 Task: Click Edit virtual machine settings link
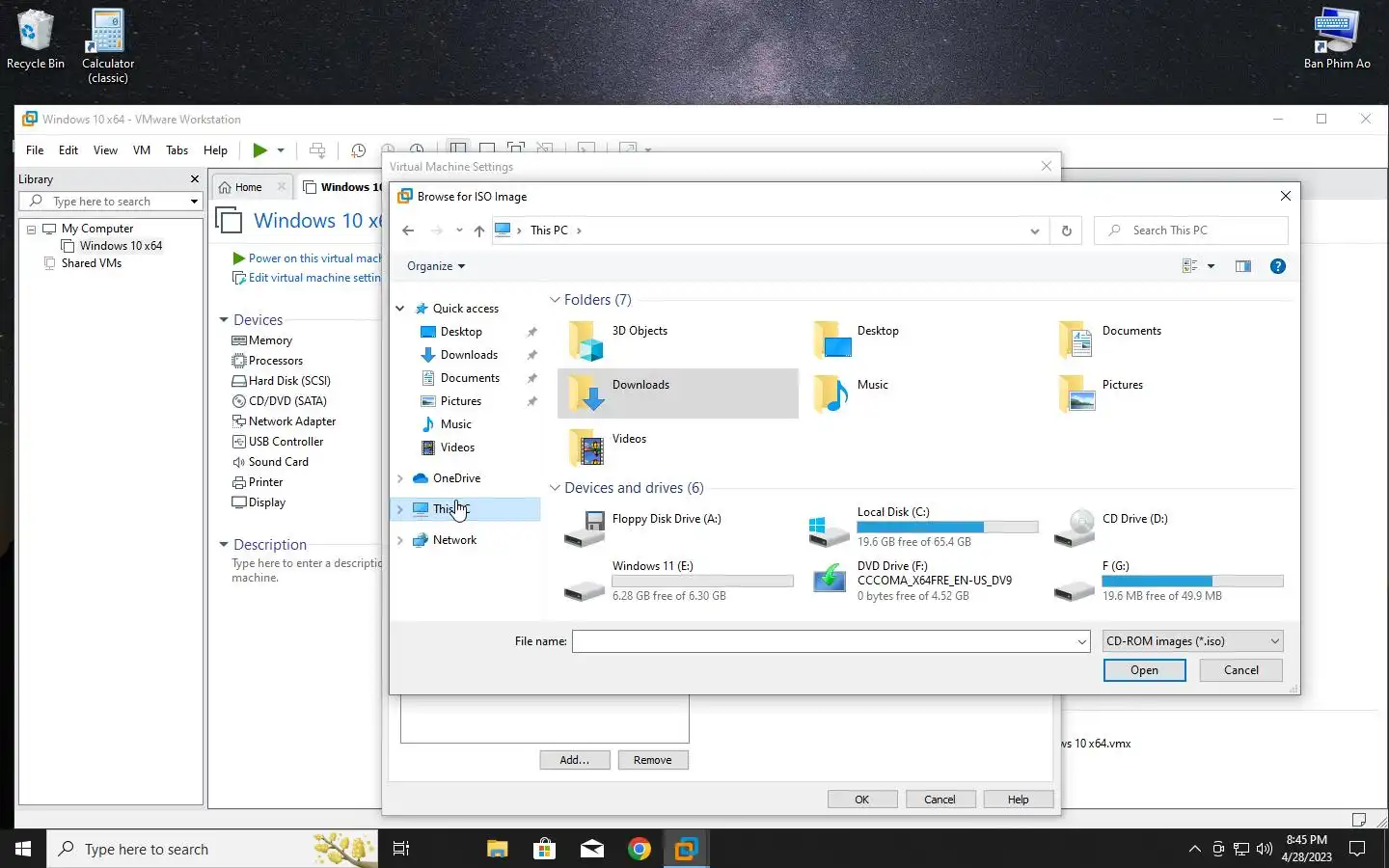[x=314, y=278]
